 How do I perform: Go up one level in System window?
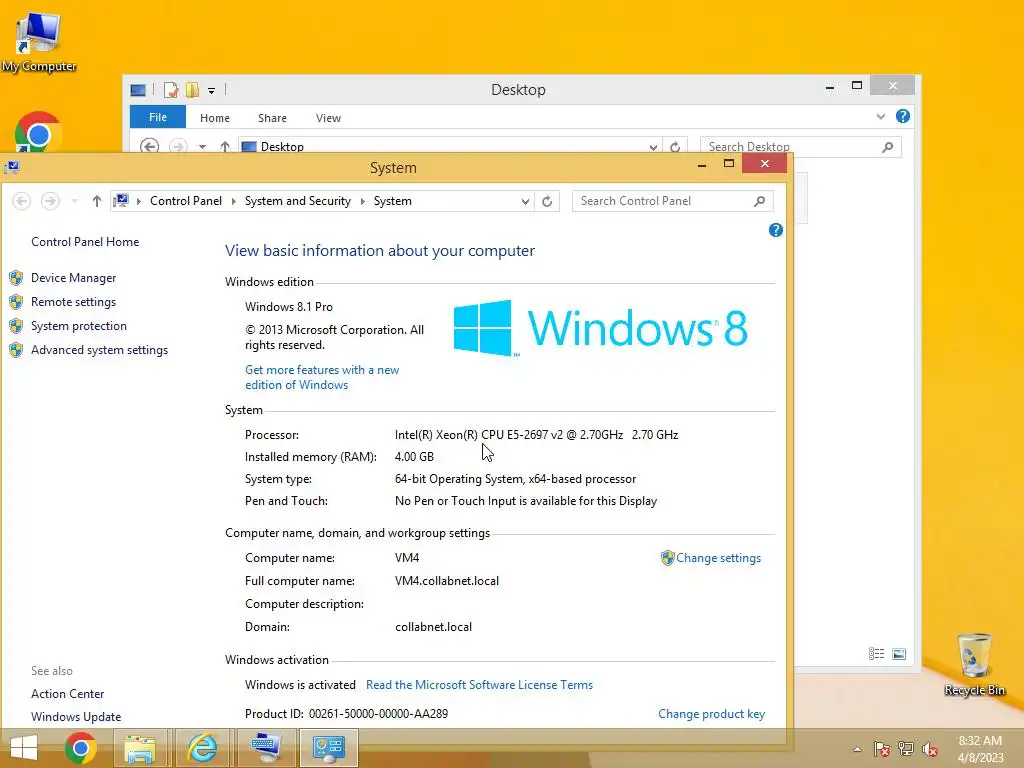coord(97,201)
